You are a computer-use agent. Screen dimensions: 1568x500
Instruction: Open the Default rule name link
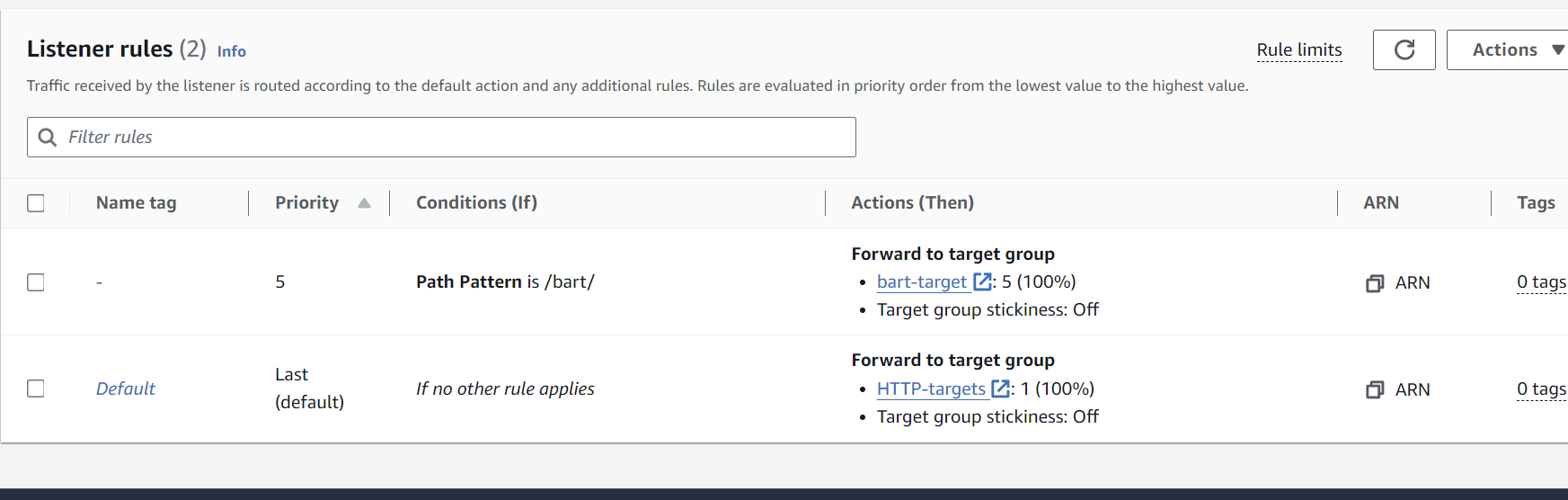126,388
